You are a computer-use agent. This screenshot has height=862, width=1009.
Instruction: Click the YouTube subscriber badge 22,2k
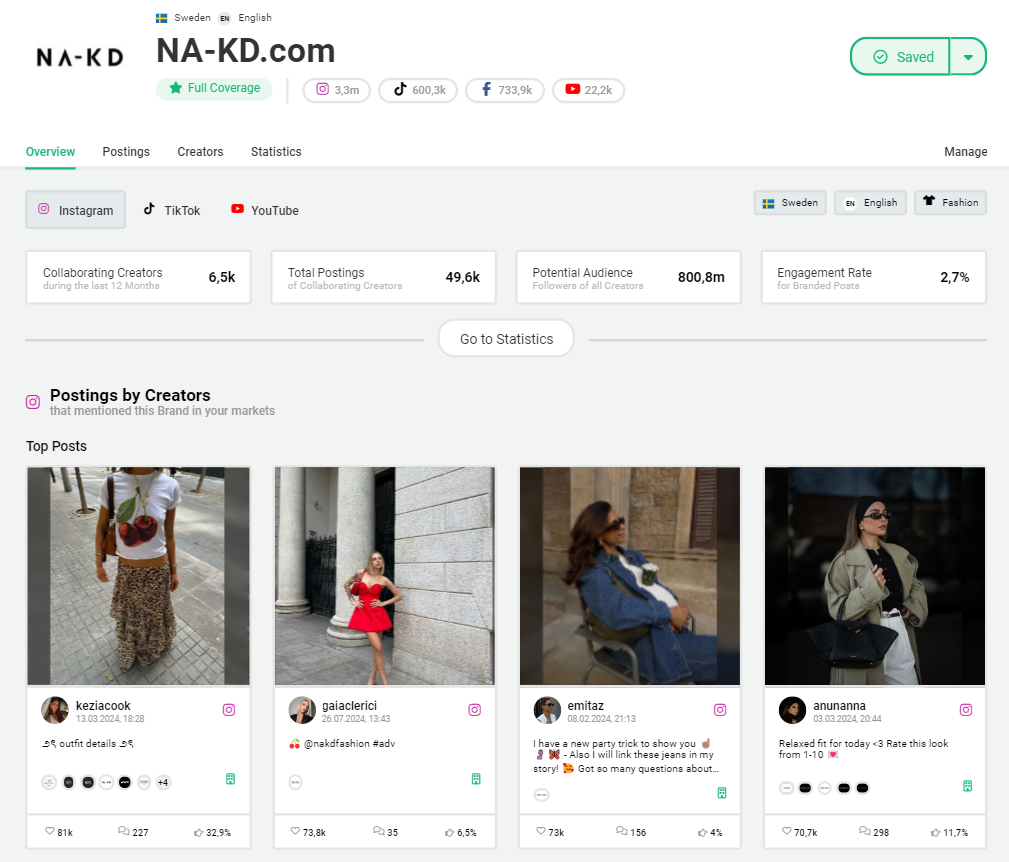[x=588, y=90]
